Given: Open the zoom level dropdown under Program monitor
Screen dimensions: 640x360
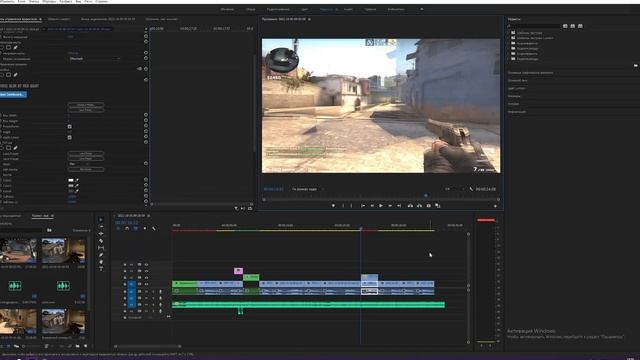Looking at the screenshot, I should point(308,189).
